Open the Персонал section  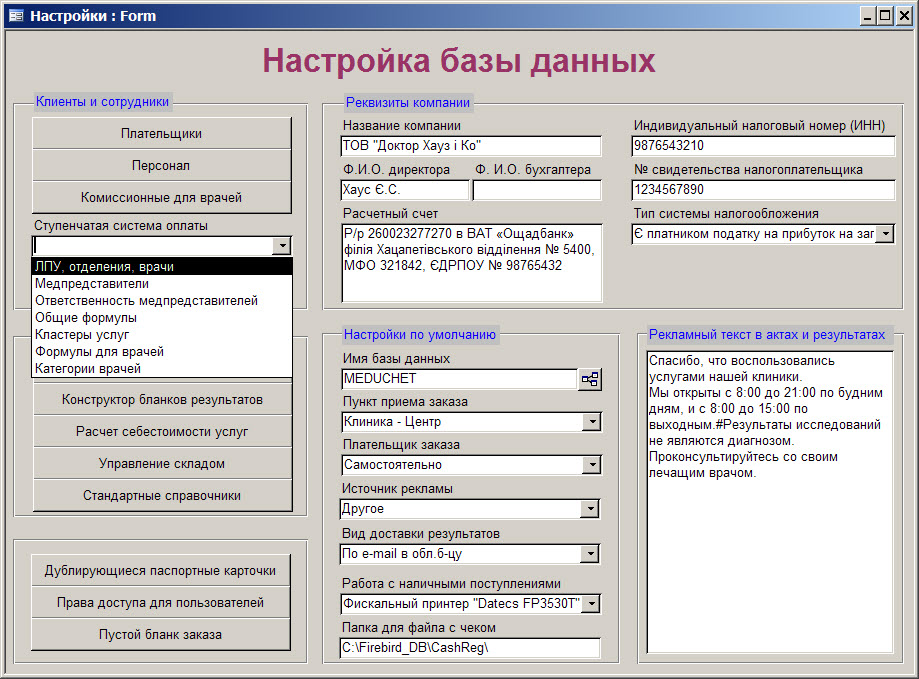tap(161, 165)
